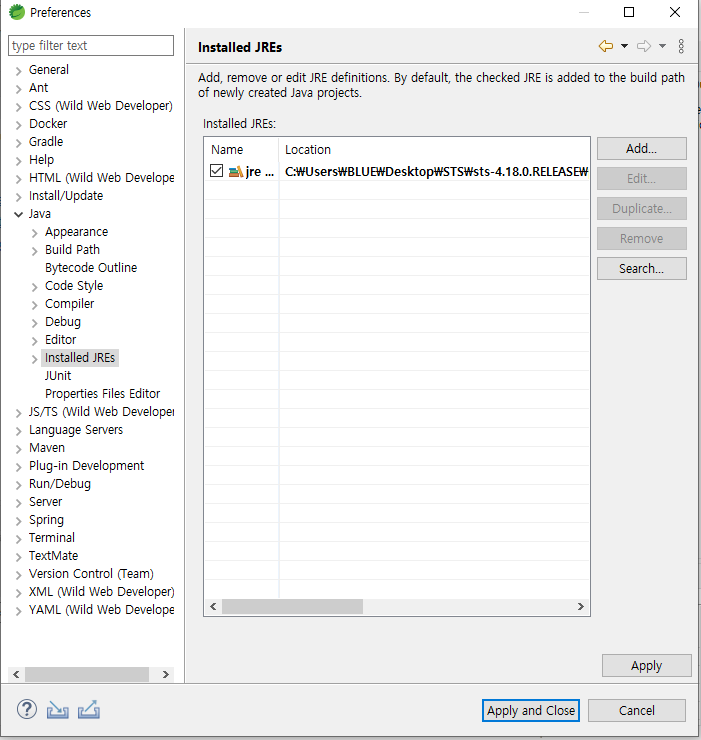Click the Apply button

click(646, 665)
